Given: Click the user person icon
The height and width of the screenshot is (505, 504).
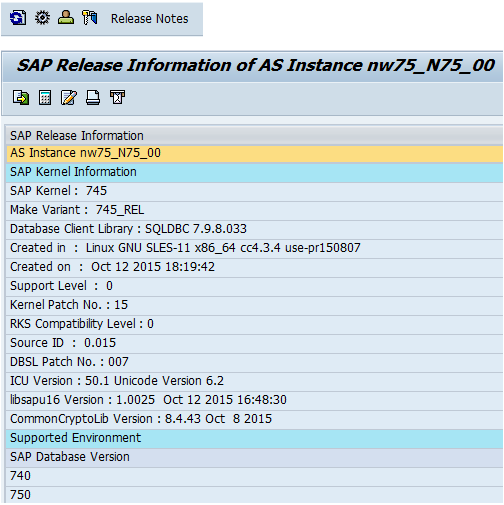Looking at the screenshot, I should click(66, 17).
